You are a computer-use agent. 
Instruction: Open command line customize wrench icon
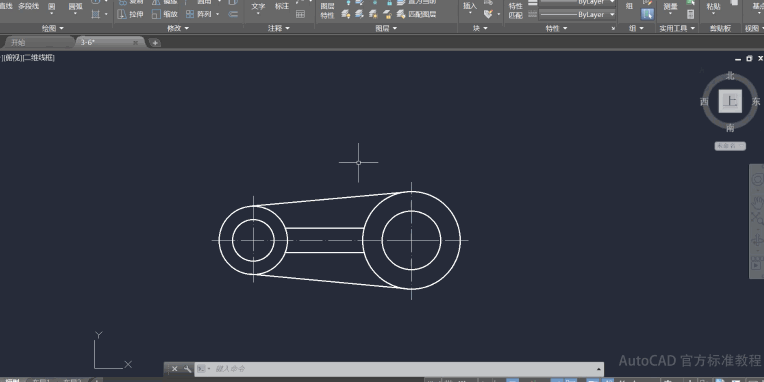click(188, 369)
